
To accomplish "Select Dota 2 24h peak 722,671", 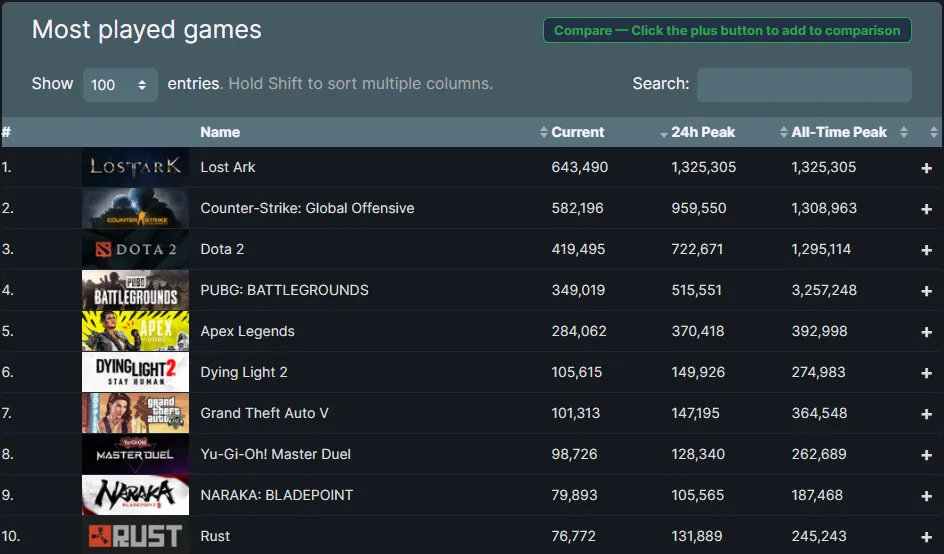I will pos(697,249).
